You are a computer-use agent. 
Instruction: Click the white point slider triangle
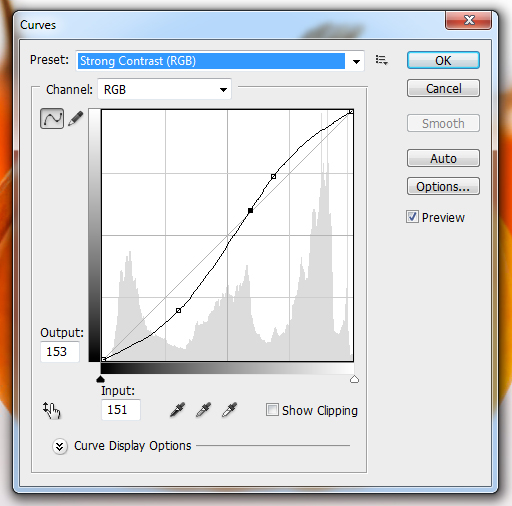(354, 379)
